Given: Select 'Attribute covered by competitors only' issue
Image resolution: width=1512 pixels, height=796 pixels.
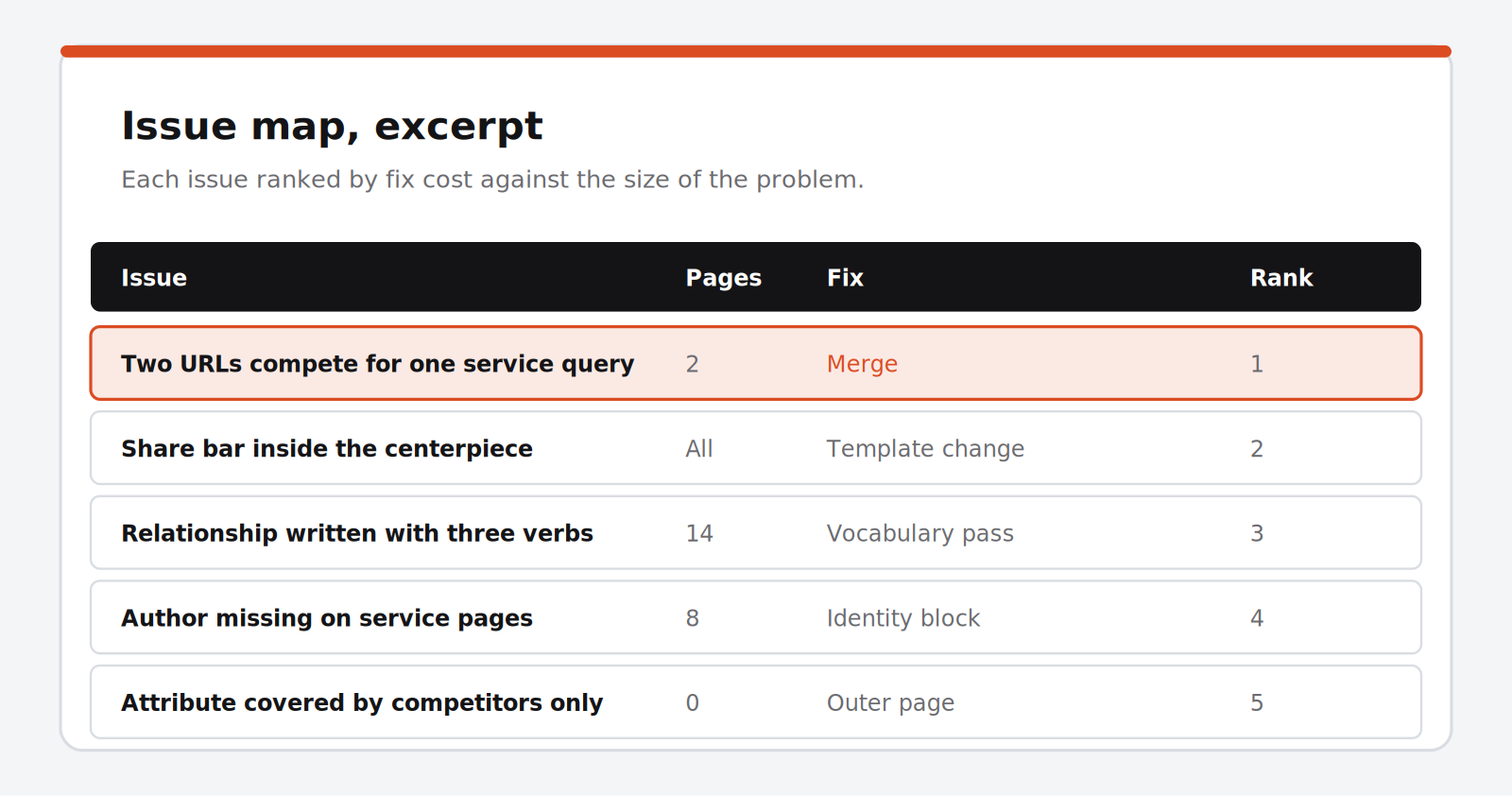Looking at the screenshot, I should point(362,702).
